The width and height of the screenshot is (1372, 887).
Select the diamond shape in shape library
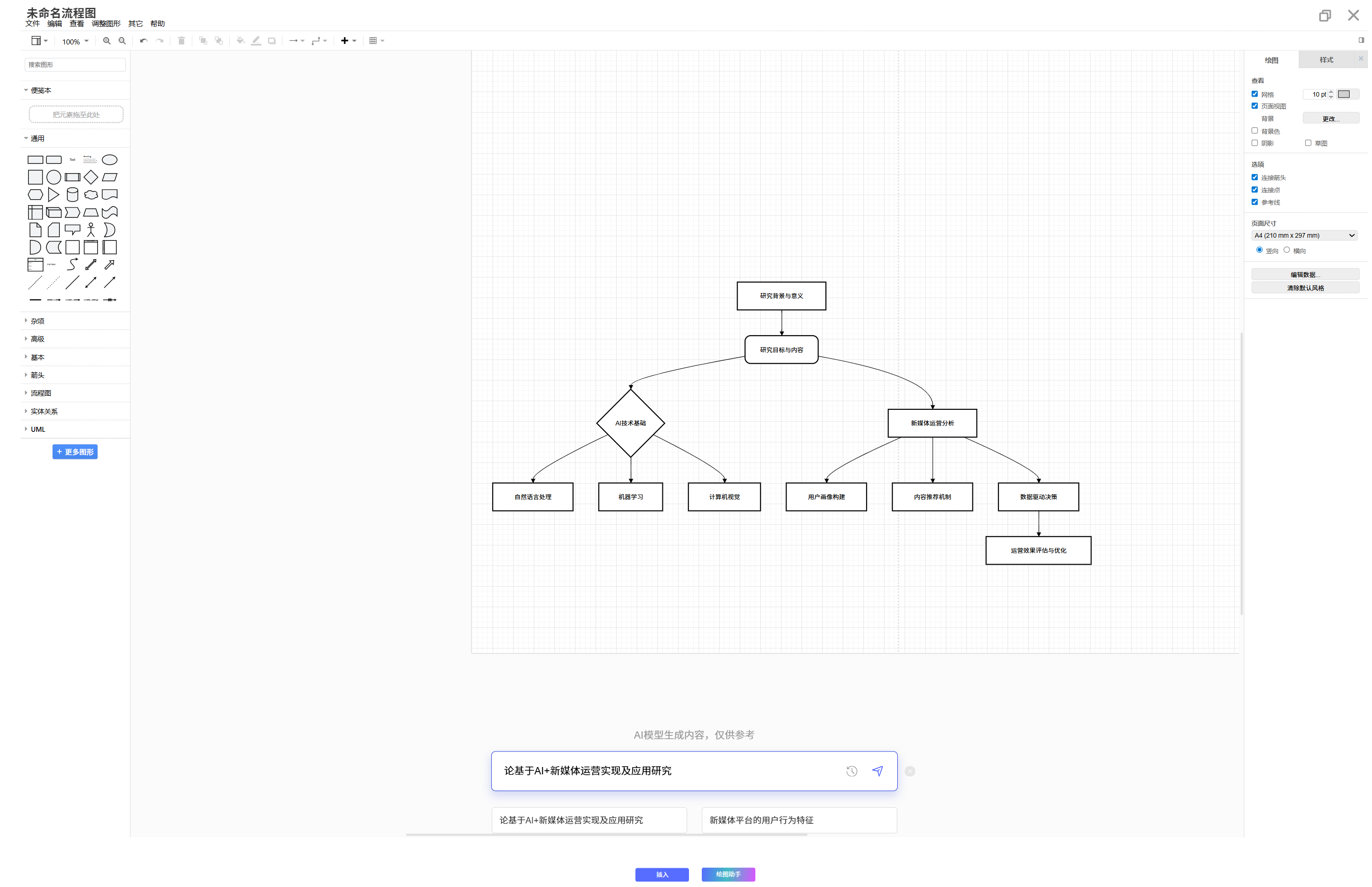click(91, 177)
